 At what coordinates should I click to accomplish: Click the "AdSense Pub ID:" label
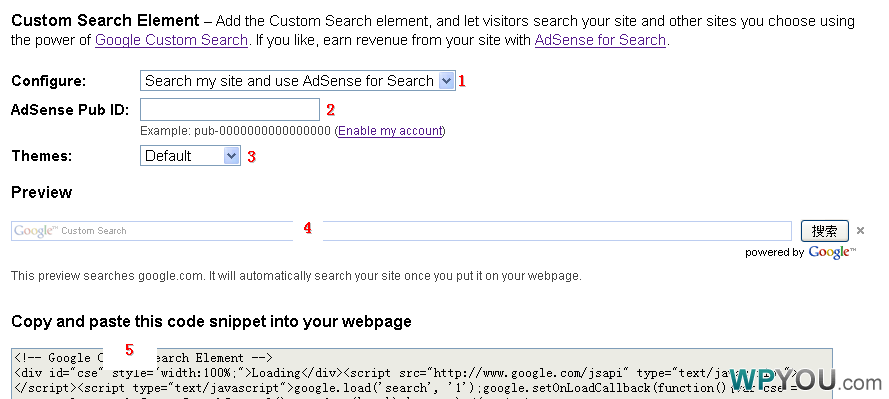click(x=70, y=110)
